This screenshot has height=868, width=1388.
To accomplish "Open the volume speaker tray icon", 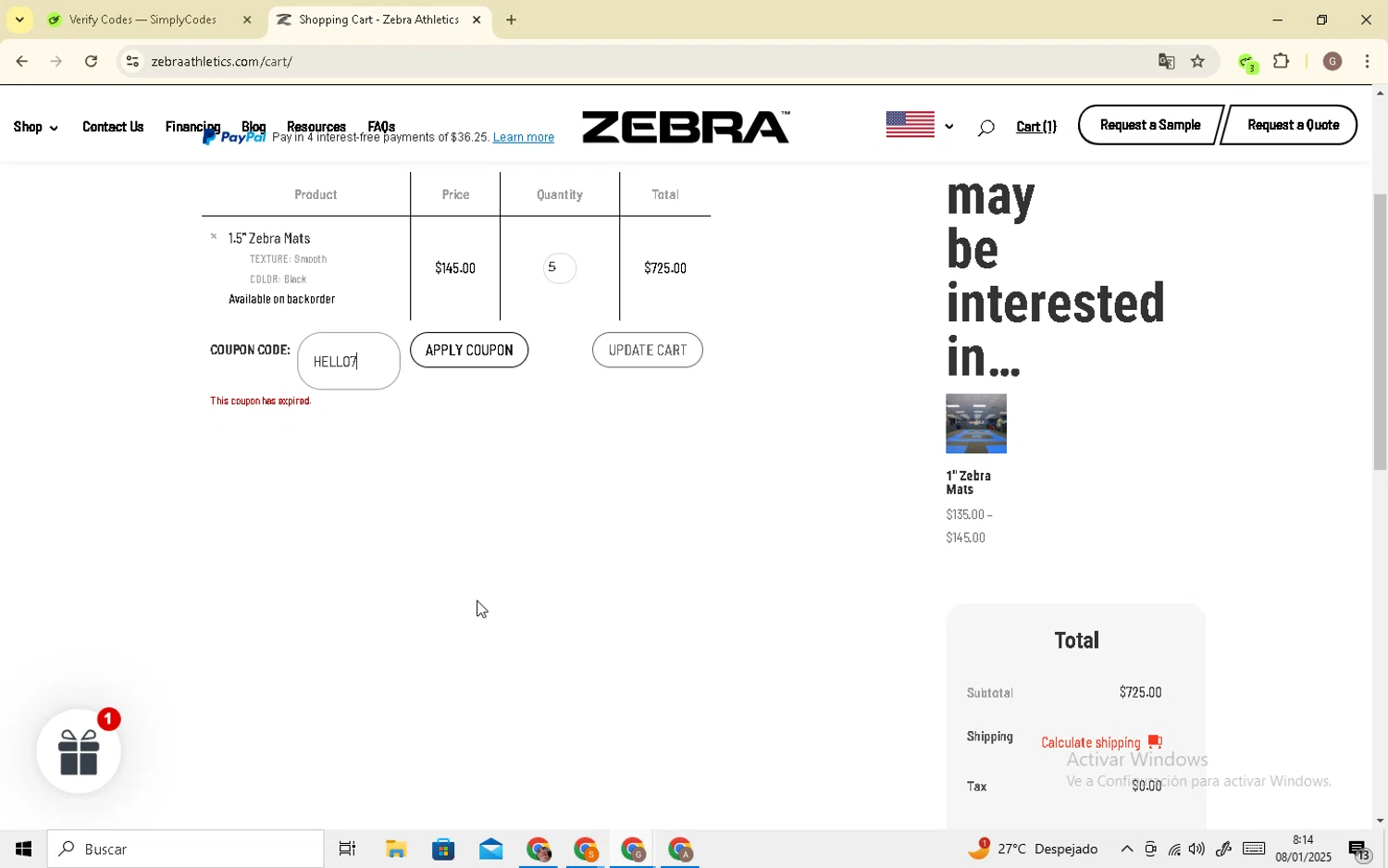I will point(1197,849).
